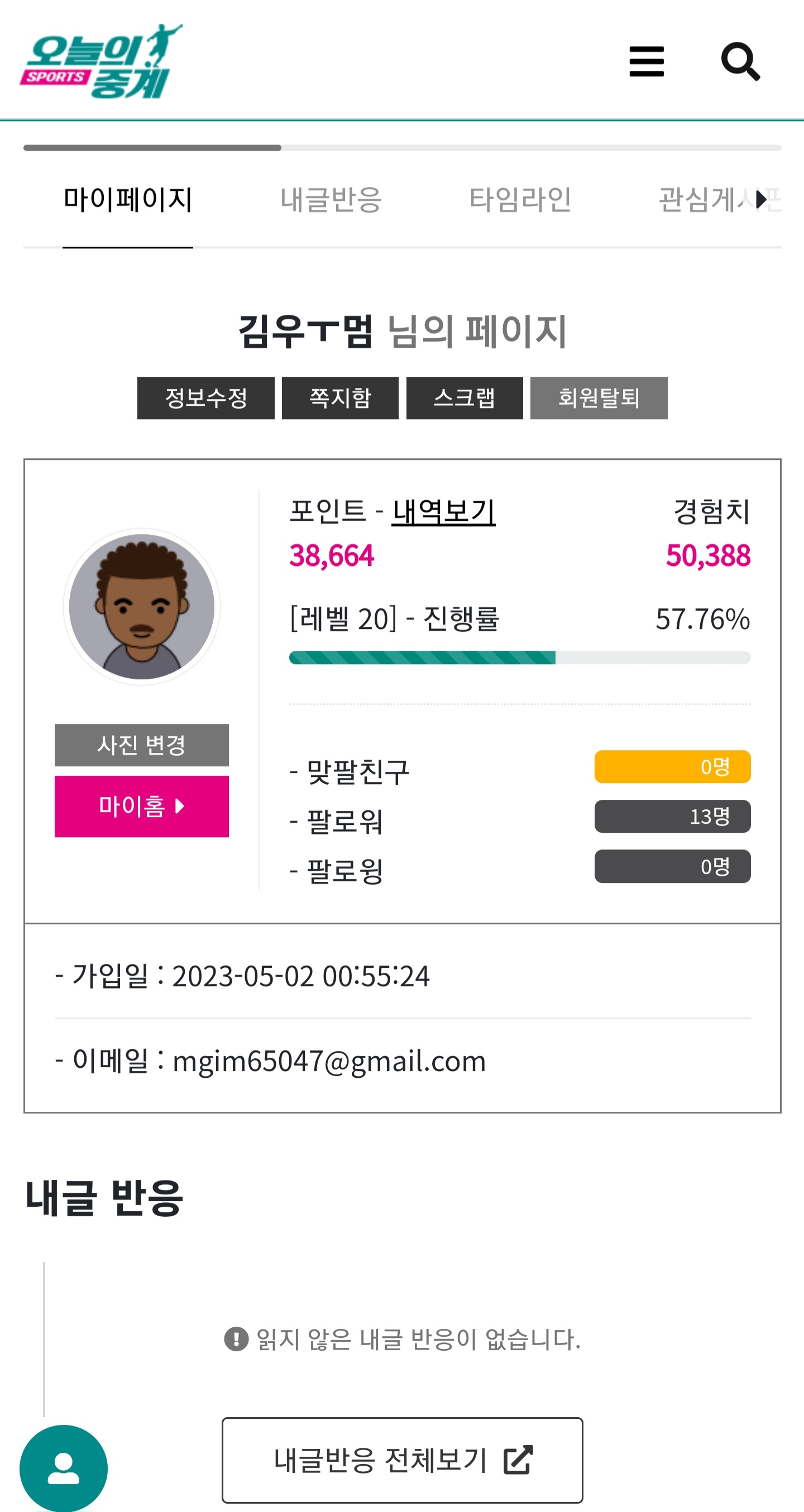
Task: Open the 쪽지함 message box
Action: click(x=340, y=398)
